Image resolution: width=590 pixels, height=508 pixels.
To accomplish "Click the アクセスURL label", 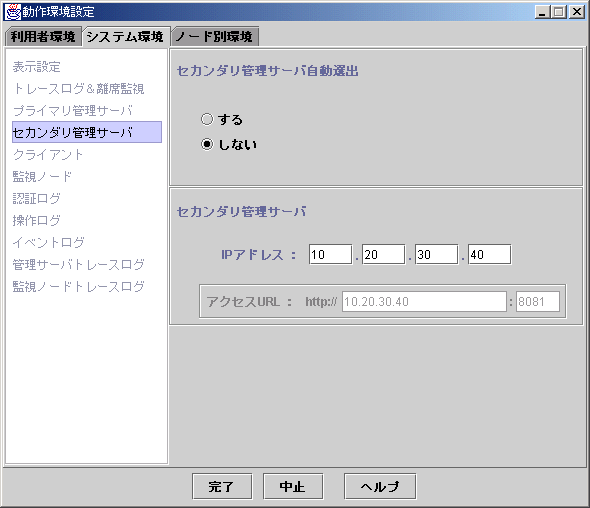I will pyautogui.click(x=249, y=302).
